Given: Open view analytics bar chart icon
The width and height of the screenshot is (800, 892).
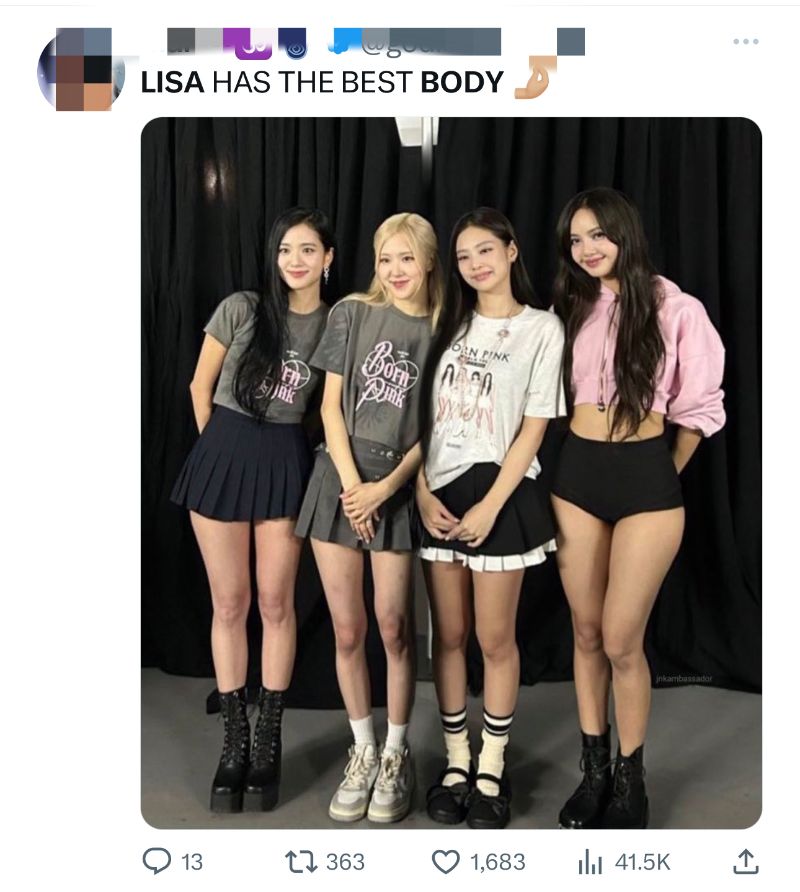Looking at the screenshot, I should (590, 862).
